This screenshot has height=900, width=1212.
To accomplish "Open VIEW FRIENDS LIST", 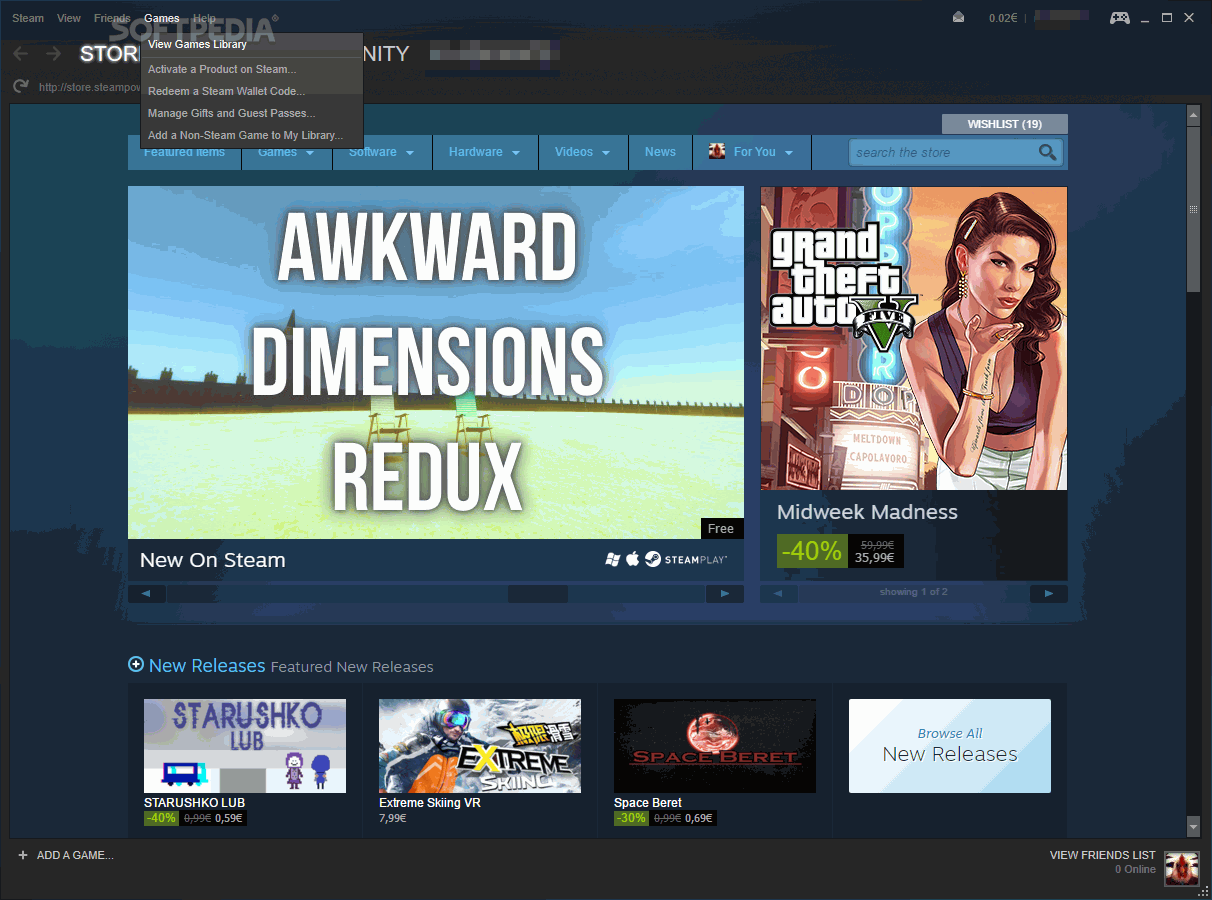I will [1102, 855].
